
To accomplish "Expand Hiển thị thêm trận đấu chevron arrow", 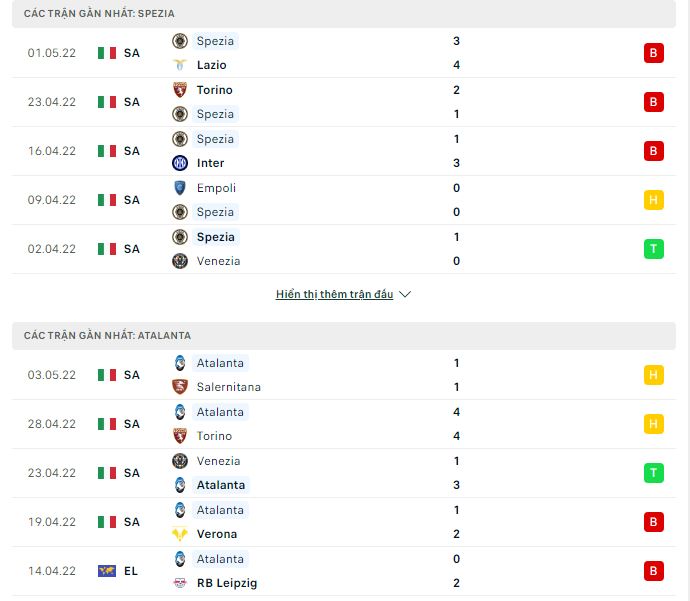I will [x=404, y=294].
